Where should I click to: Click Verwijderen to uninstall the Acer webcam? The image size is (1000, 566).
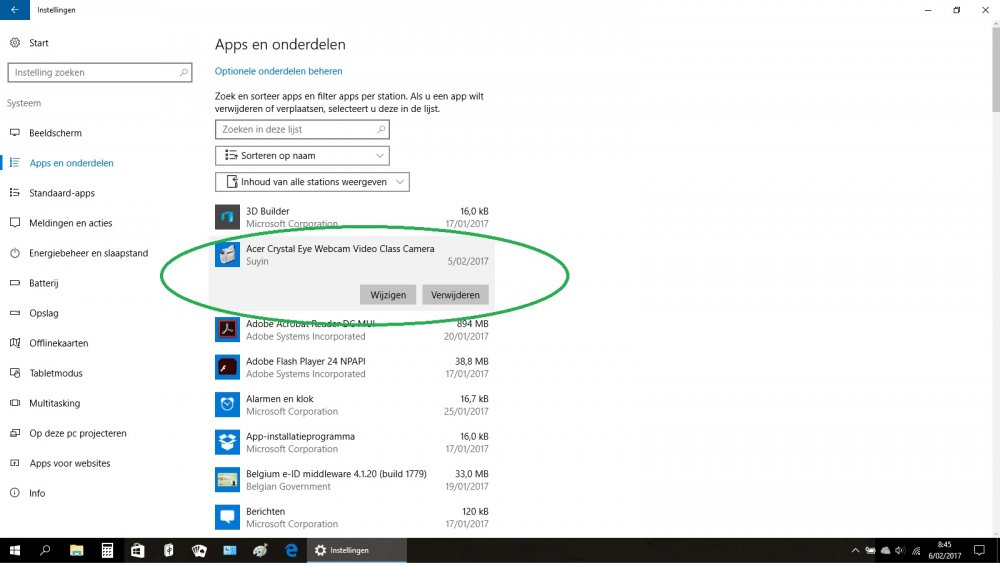pyautogui.click(x=455, y=295)
